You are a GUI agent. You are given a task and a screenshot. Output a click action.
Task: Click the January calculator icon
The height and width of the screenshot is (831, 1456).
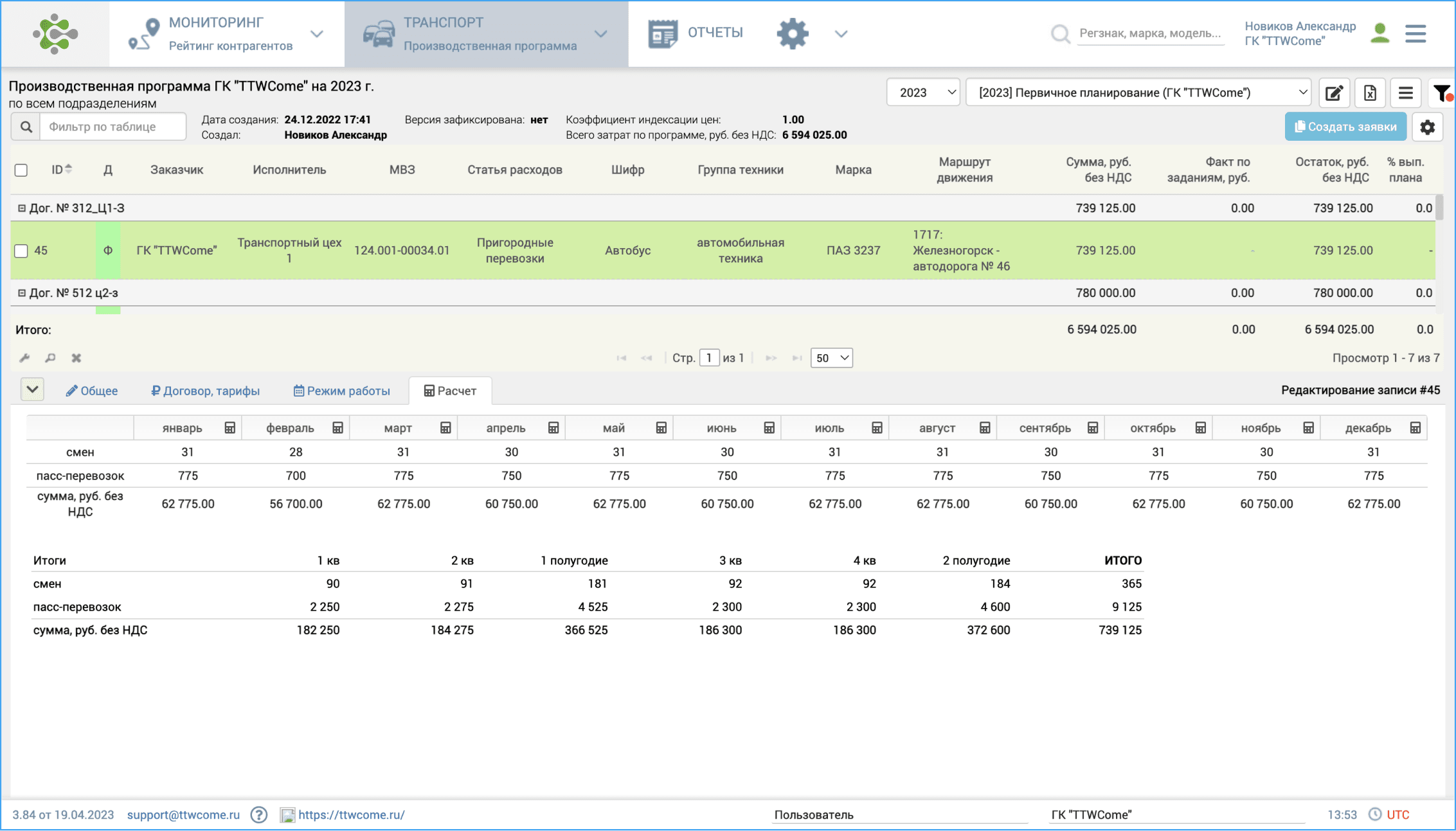[229, 428]
